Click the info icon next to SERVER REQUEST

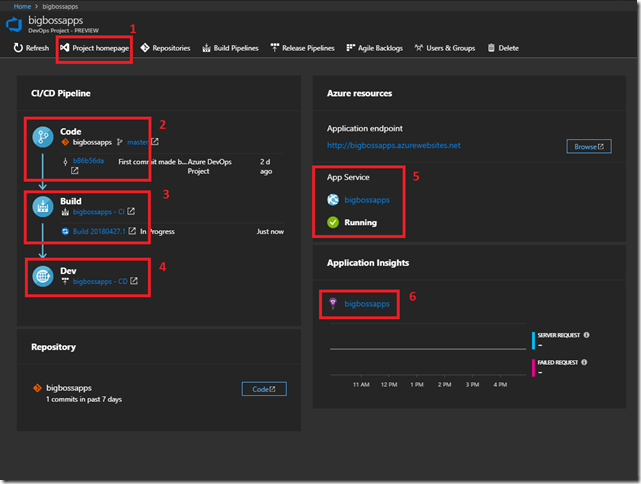pos(586,335)
